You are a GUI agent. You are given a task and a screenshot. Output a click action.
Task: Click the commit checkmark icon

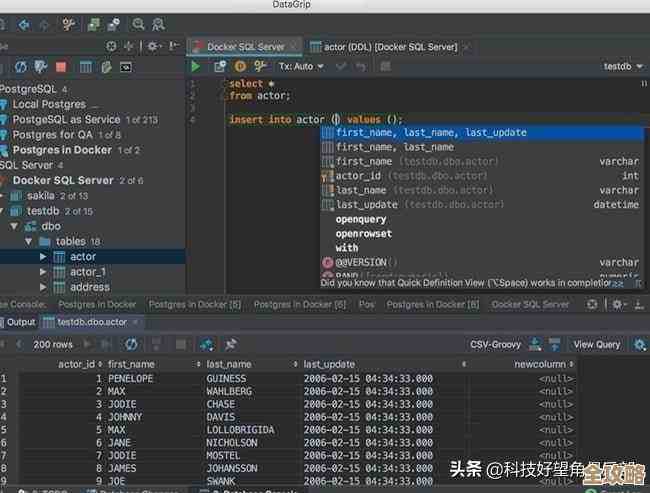pyautogui.click(x=341, y=66)
